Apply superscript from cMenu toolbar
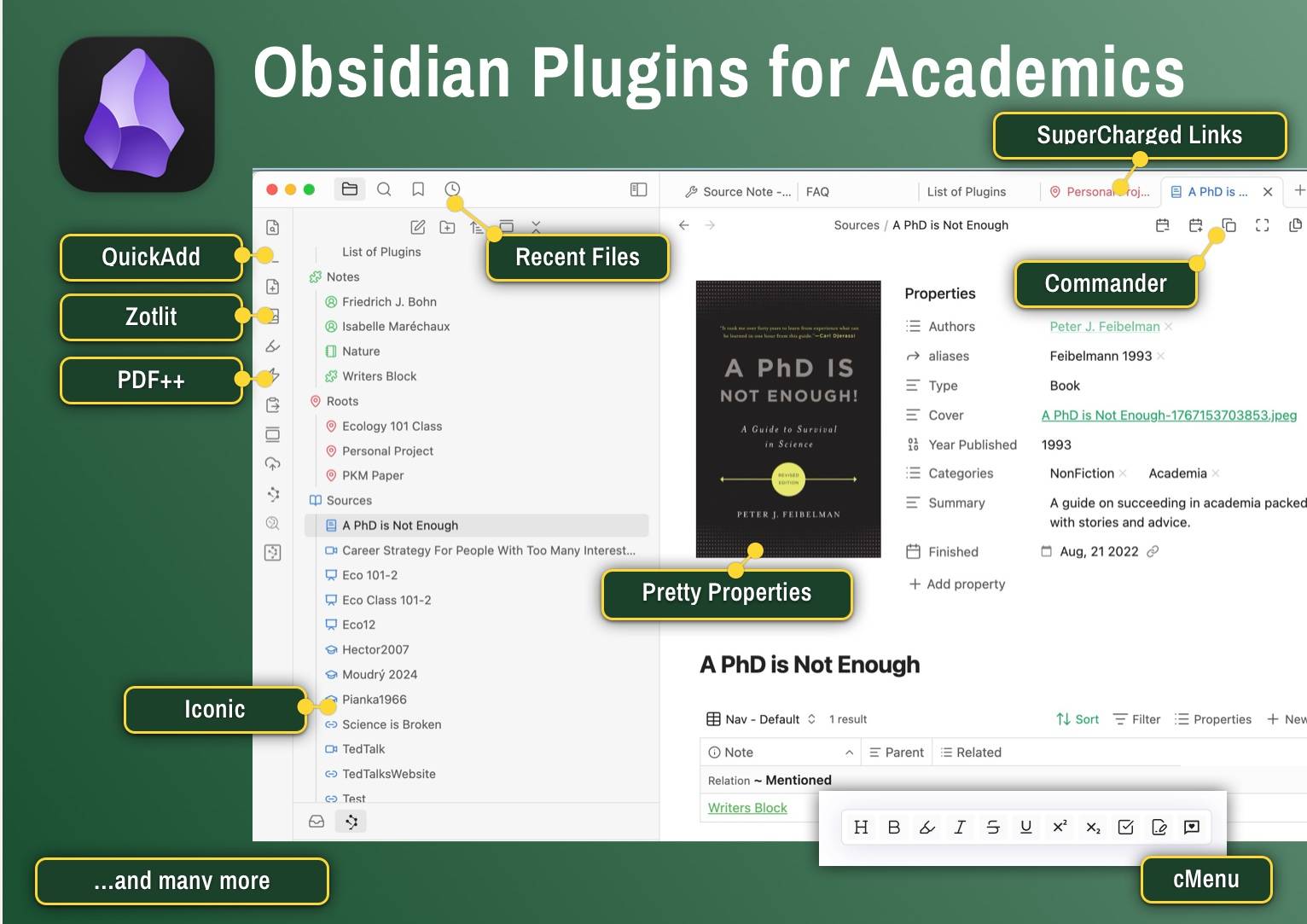The width and height of the screenshot is (1307, 924). click(x=1060, y=827)
